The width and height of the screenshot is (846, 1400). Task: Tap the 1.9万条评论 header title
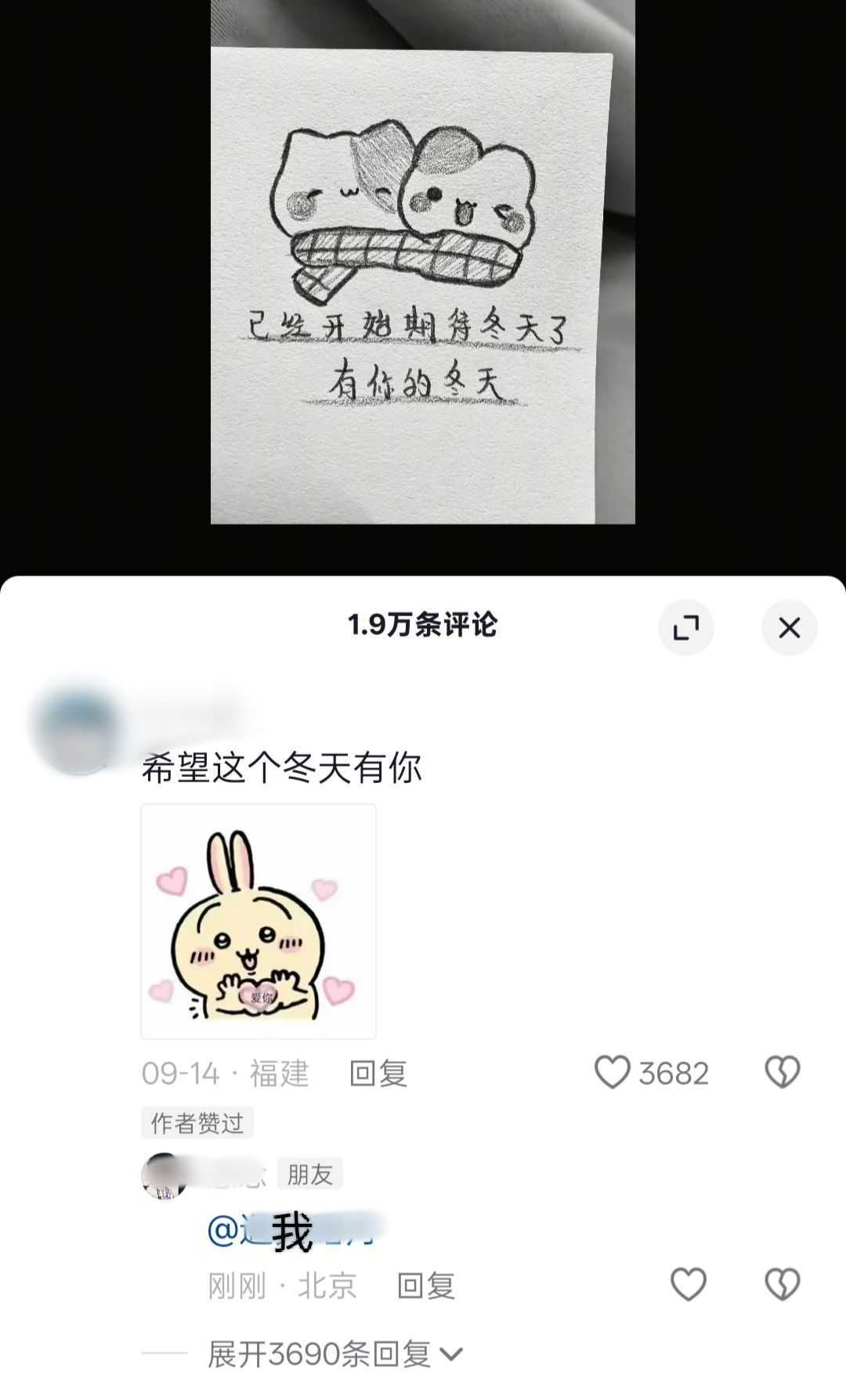[x=422, y=625]
